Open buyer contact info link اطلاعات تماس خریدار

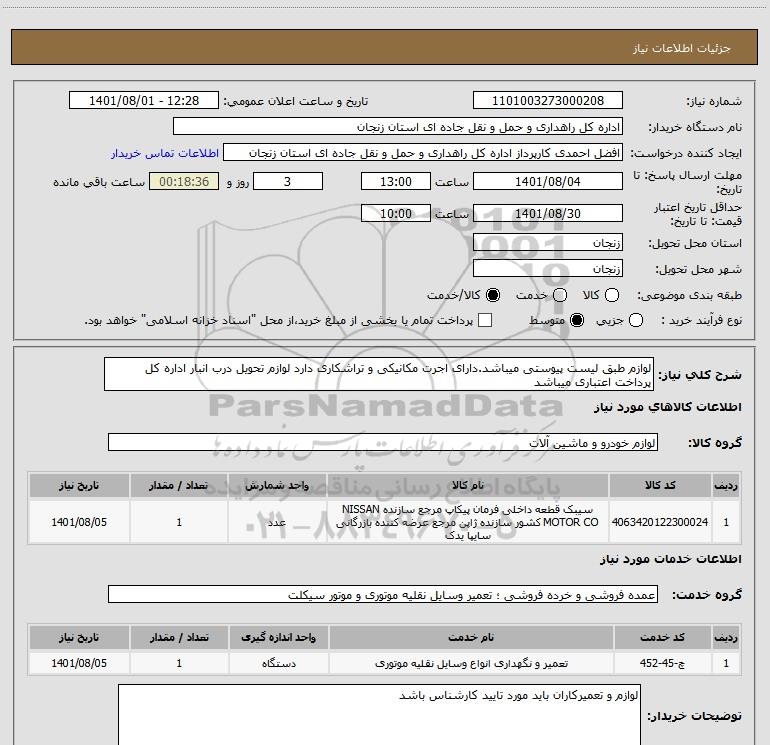165,153
